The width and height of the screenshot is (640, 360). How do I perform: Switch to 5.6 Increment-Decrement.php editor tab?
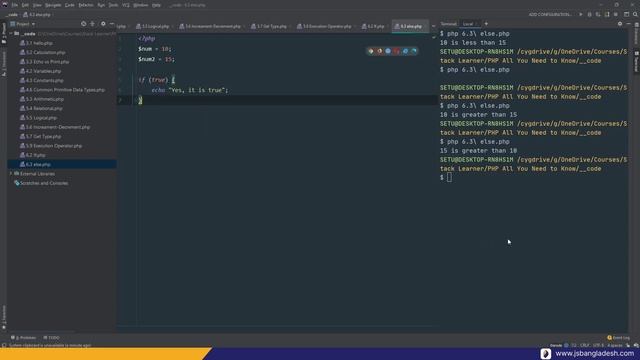click(211, 27)
